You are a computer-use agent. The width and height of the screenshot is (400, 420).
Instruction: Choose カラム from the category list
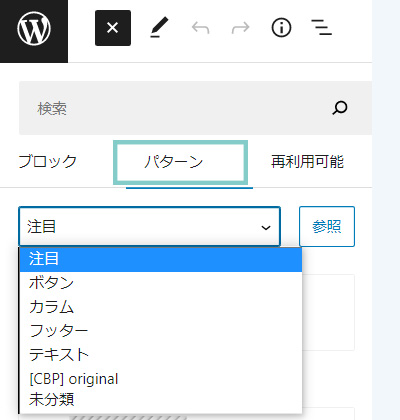coord(161,307)
